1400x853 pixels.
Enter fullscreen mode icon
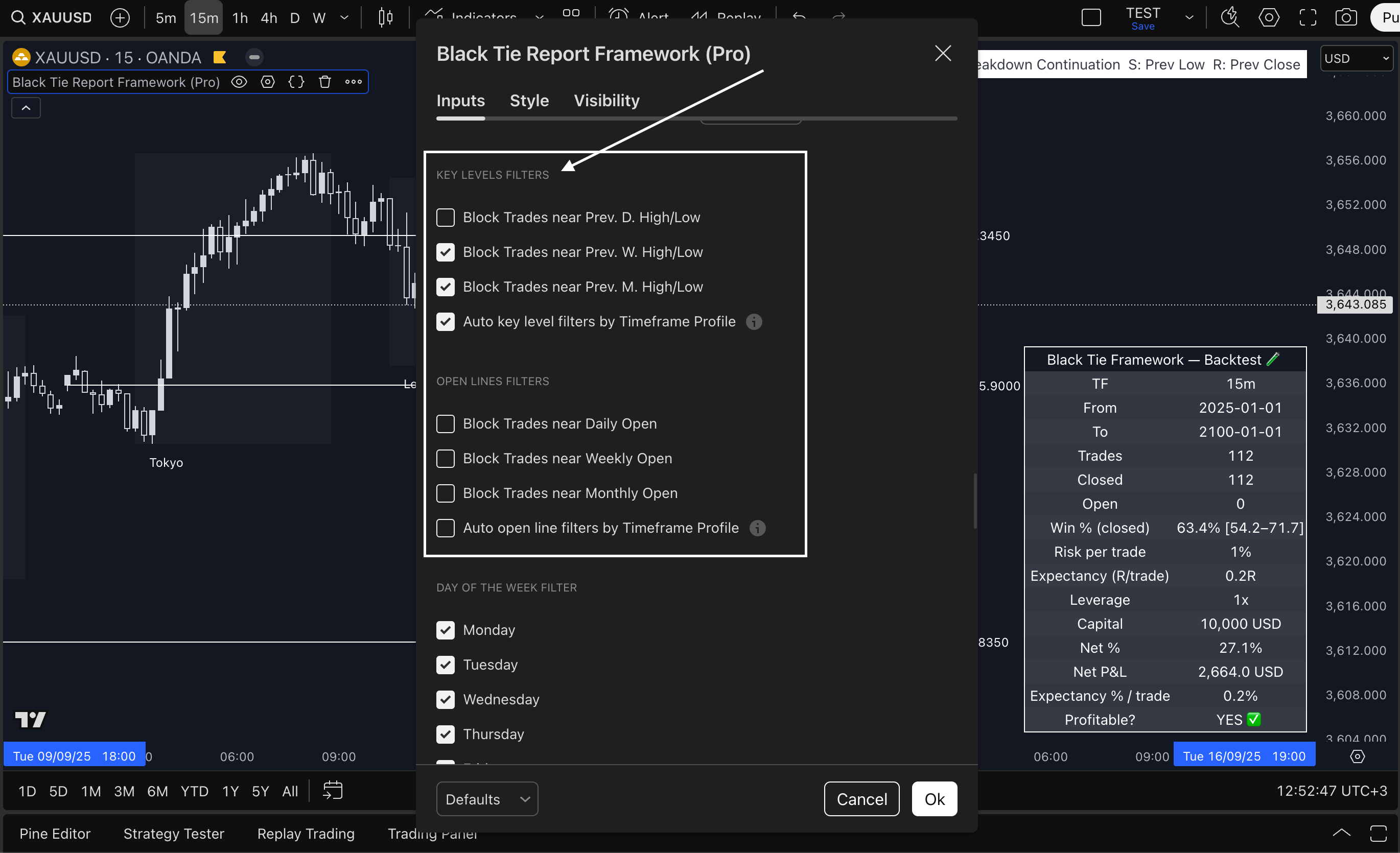coord(1308,17)
